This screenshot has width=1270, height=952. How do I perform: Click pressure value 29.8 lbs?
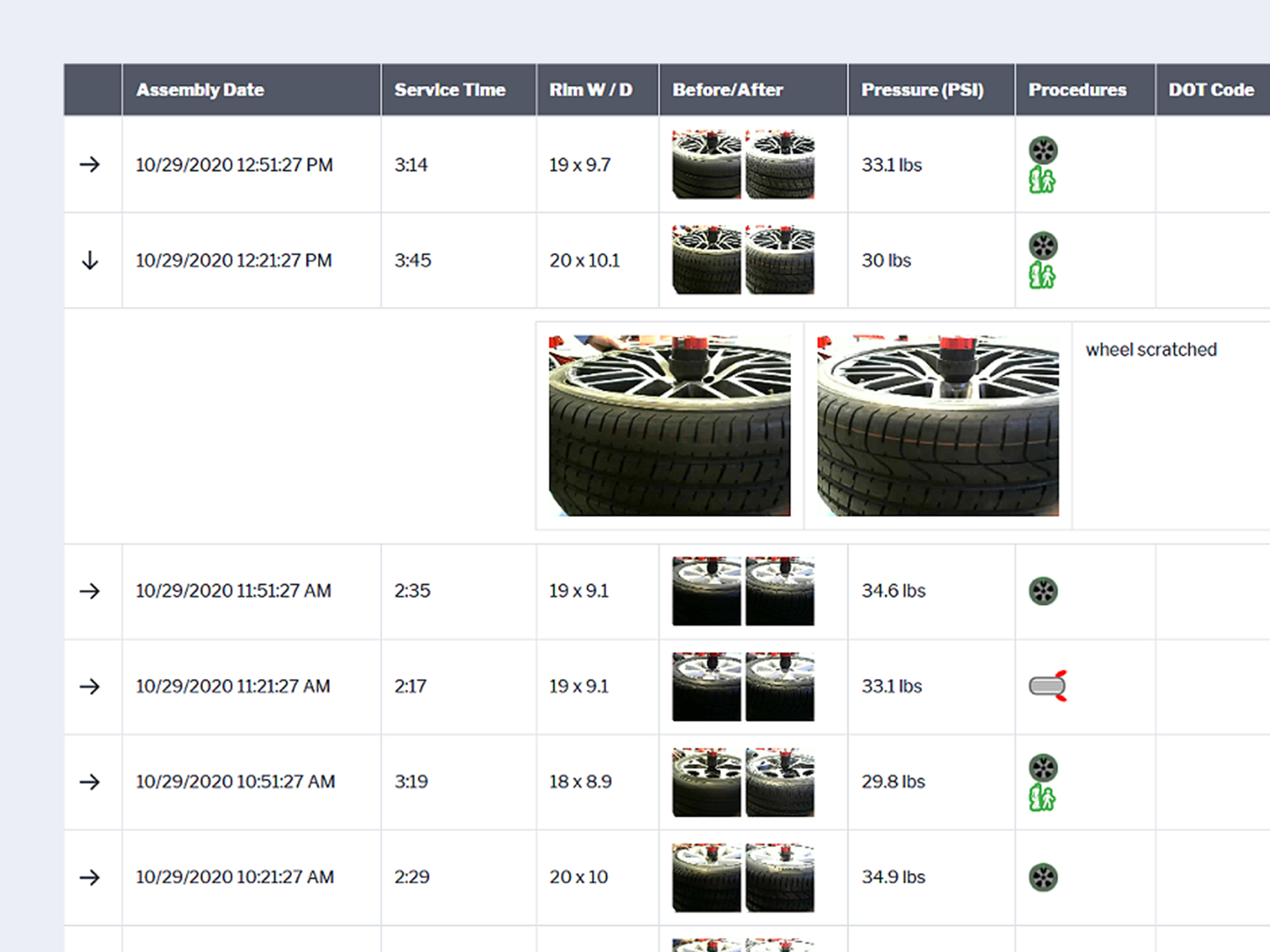pyautogui.click(x=893, y=782)
